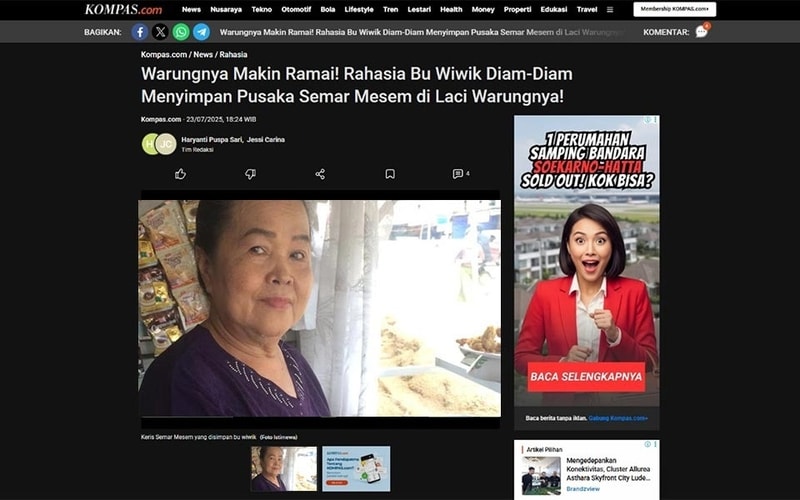Click 'Tim Redaksi' text under authors
Image resolution: width=800 pixels, height=500 pixels.
pyautogui.click(x=197, y=150)
